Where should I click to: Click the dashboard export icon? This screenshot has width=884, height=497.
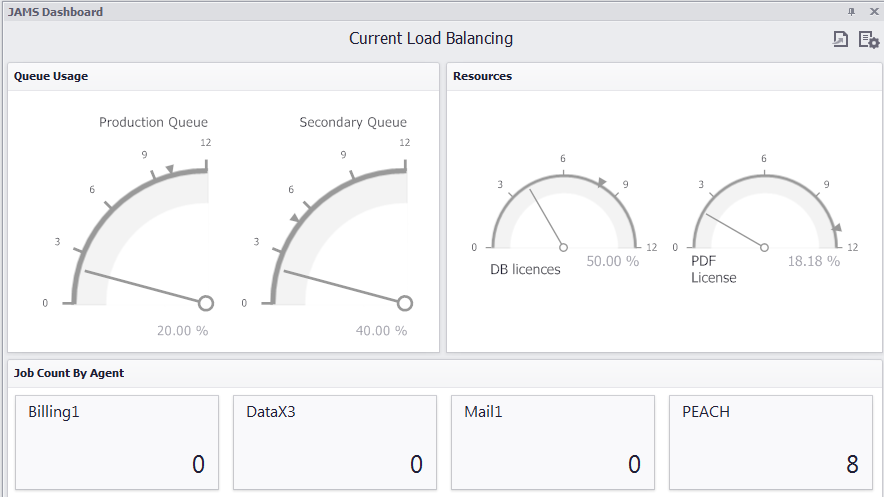[841, 40]
